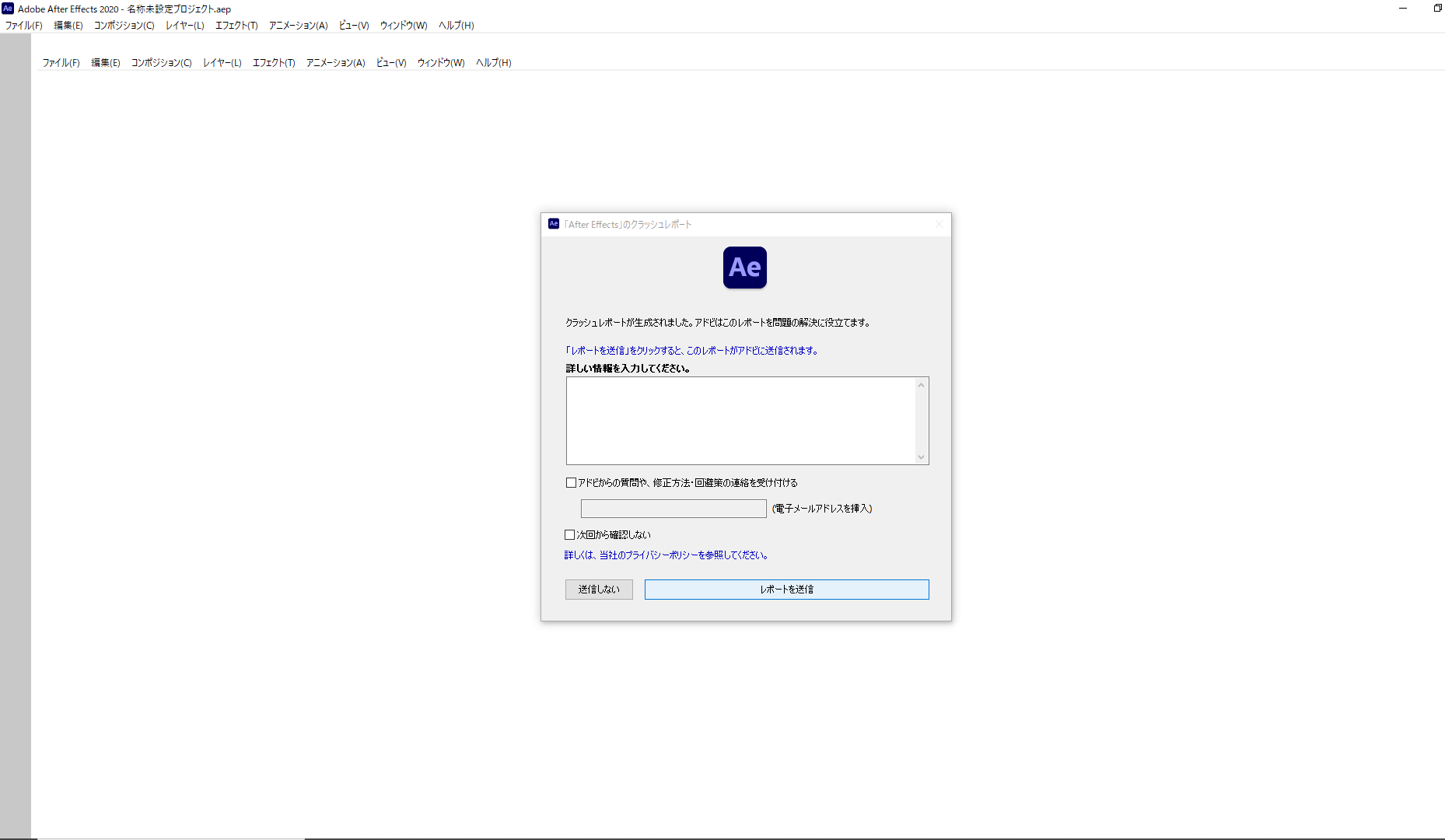Restore down the After Effects window
The width and height of the screenshot is (1445, 840).
tap(1437, 9)
